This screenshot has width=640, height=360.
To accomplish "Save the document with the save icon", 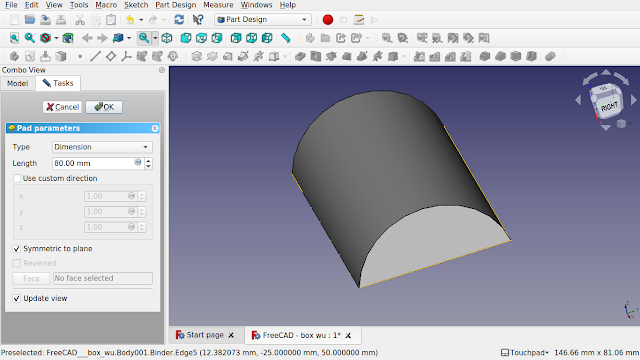I will pyautogui.click(x=45, y=20).
